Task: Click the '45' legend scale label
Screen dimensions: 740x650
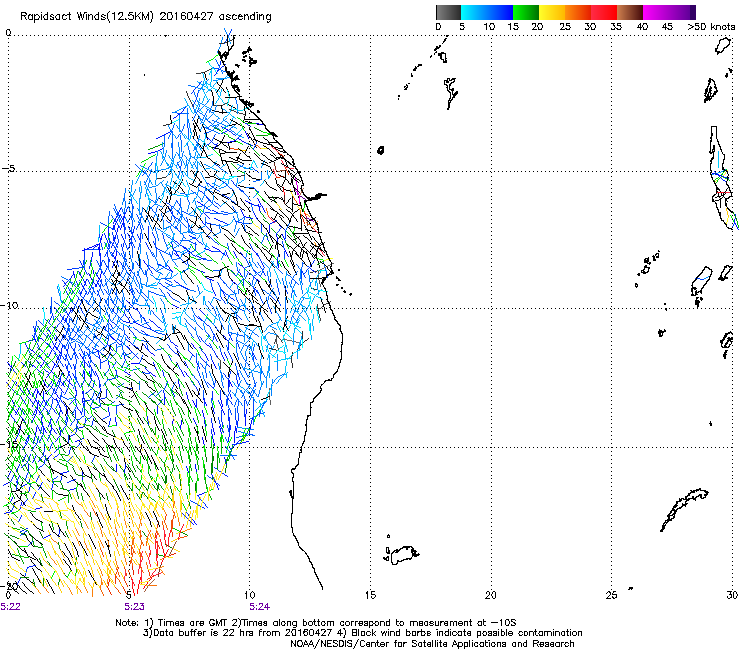Action: tap(667, 26)
